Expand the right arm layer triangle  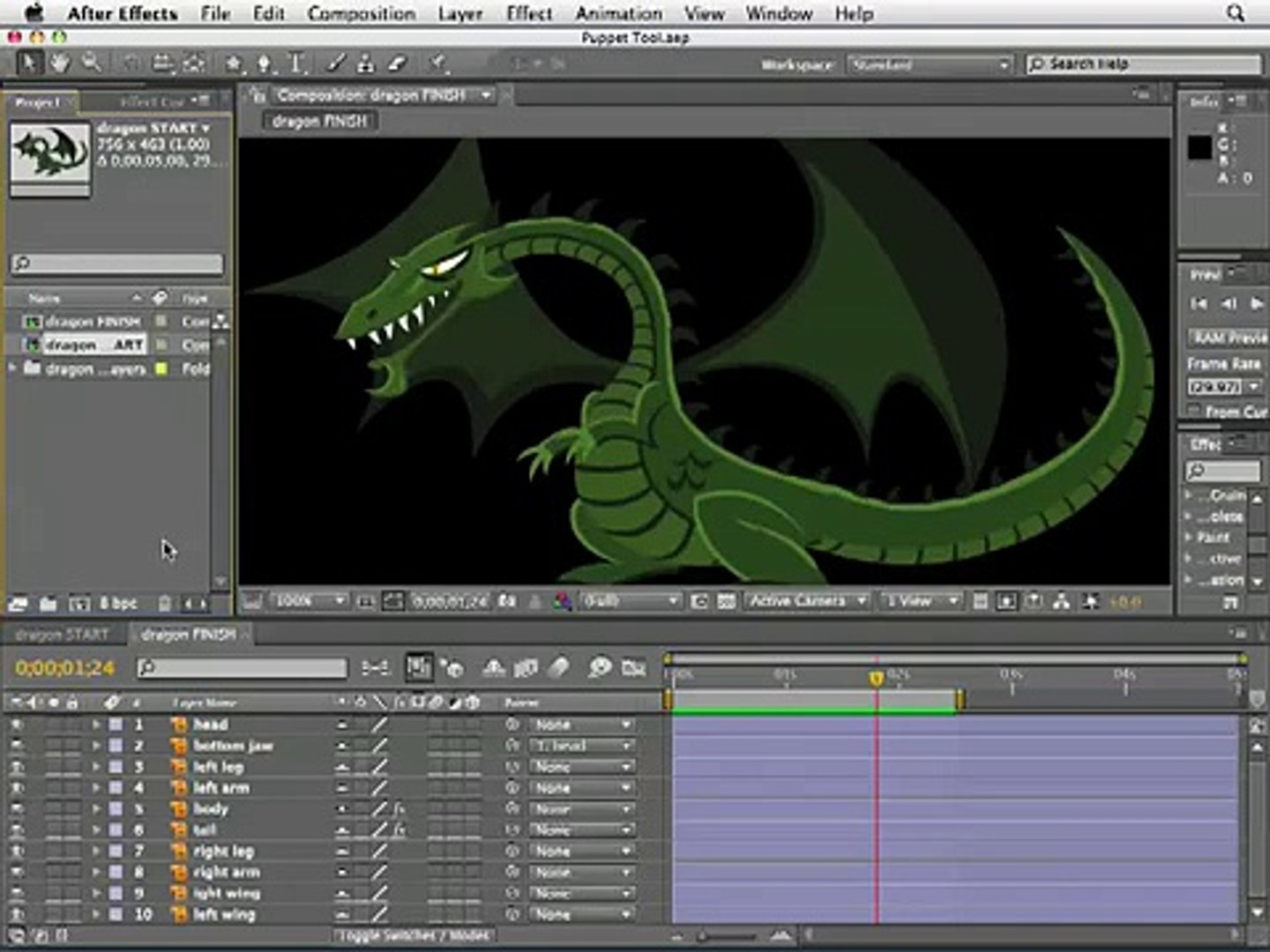pyautogui.click(x=95, y=873)
